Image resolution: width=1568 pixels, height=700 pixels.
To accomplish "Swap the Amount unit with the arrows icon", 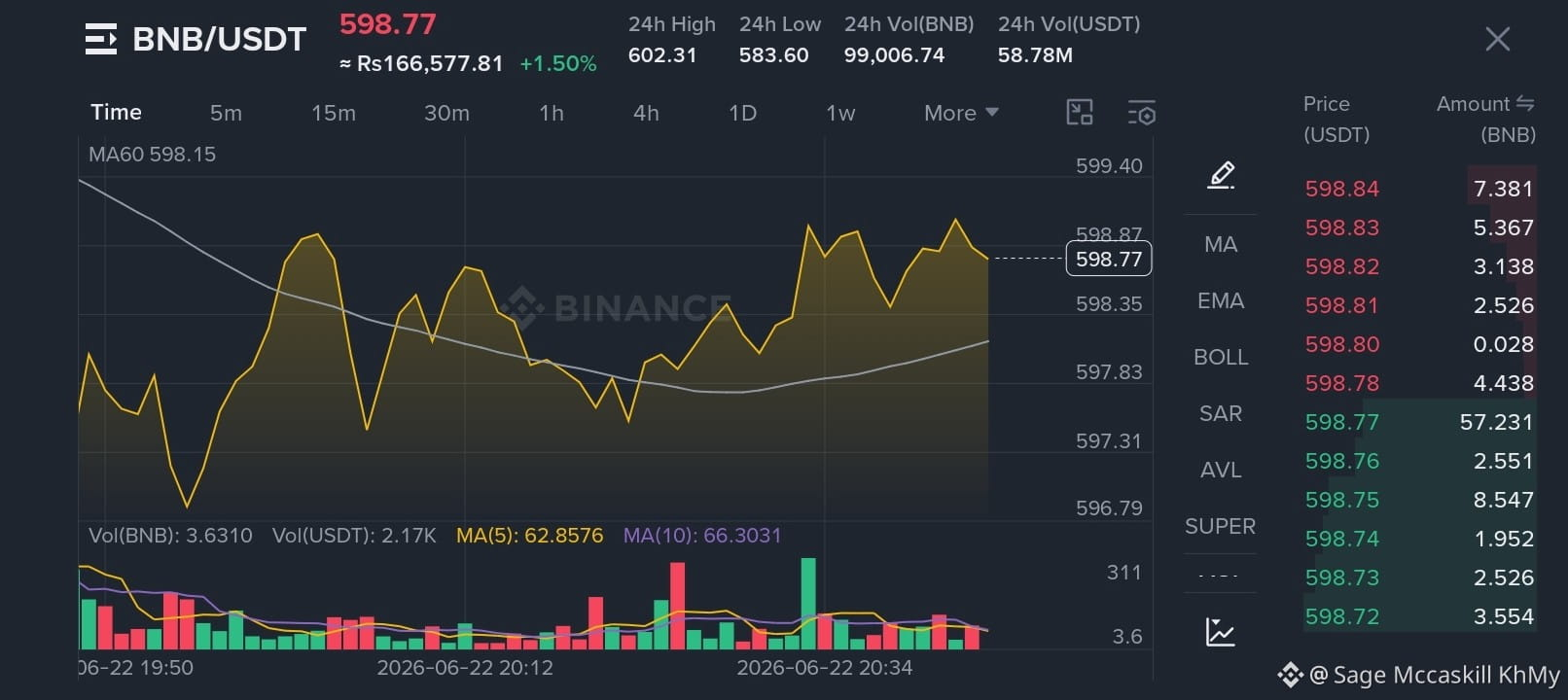I will click(1525, 103).
